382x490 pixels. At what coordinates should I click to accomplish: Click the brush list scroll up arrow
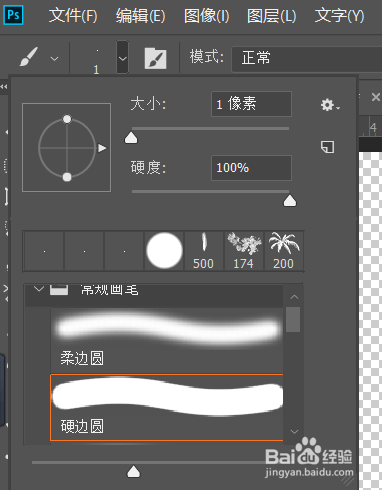pyautogui.click(x=294, y=297)
